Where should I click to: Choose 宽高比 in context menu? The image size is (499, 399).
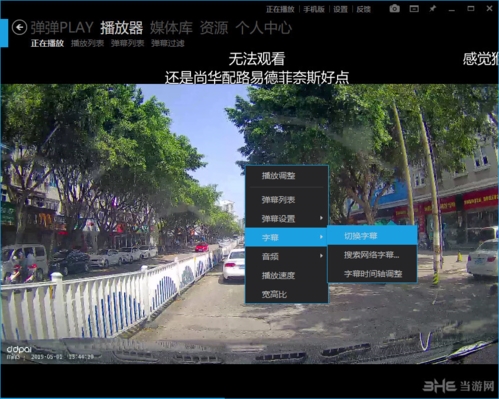(287, 294)
